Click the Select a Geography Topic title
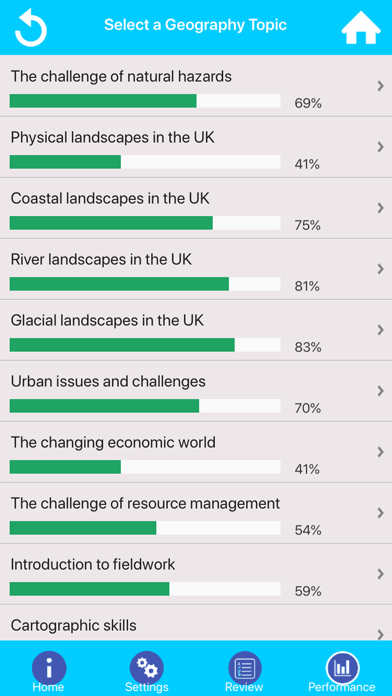The image size is (392, 696). pos(195,25)
